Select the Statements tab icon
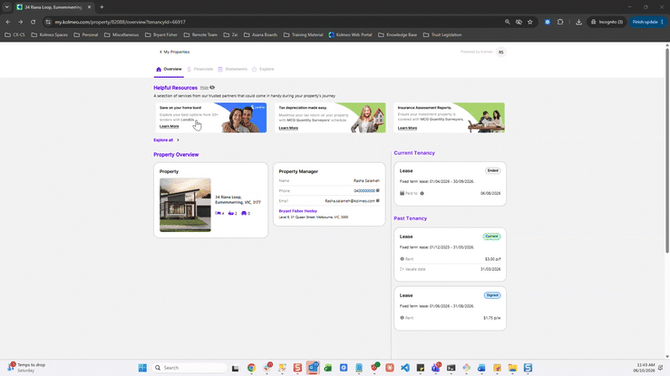Image resolution: width=670 pixels, height=376 pixels. click(x=220, y=69)
